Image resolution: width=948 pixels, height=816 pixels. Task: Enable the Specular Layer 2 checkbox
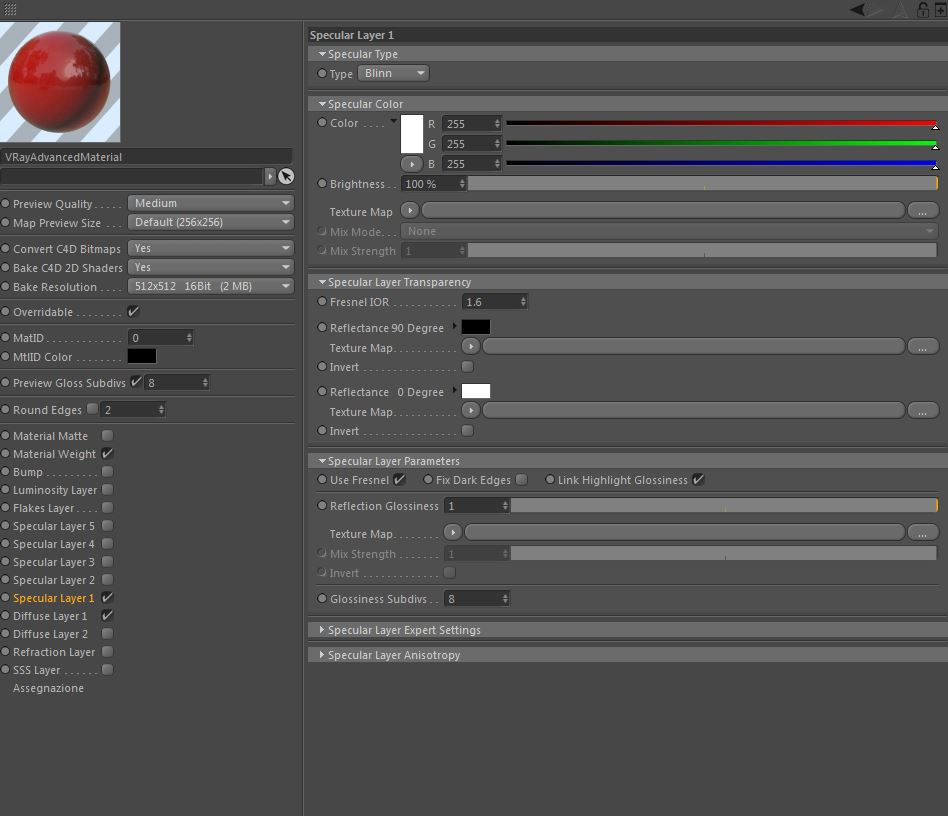pyautogui.click(x=108, y=580)
